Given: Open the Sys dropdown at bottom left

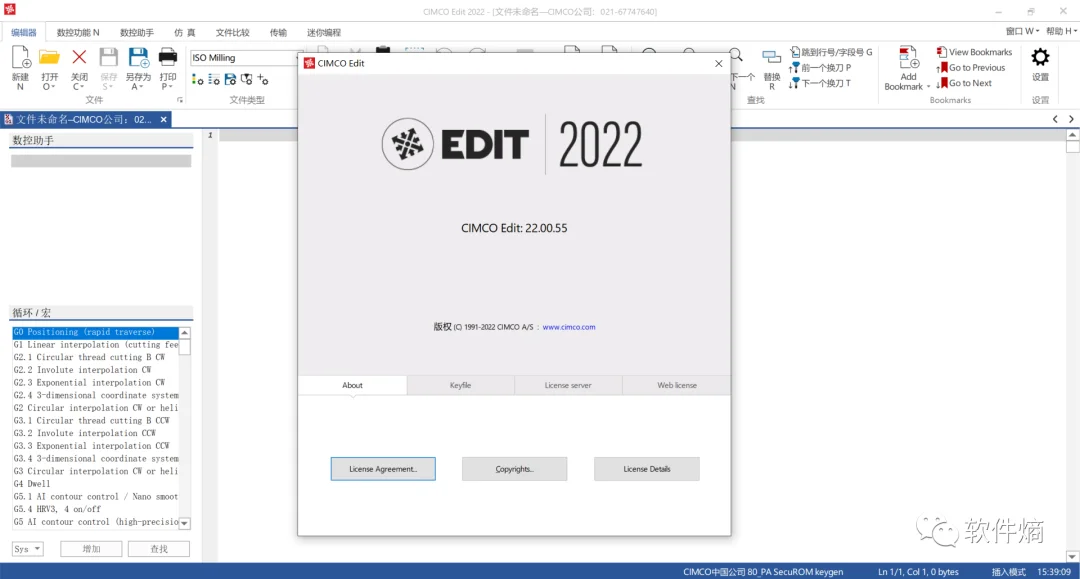Looking at the screenshot, I should point(27,548).
